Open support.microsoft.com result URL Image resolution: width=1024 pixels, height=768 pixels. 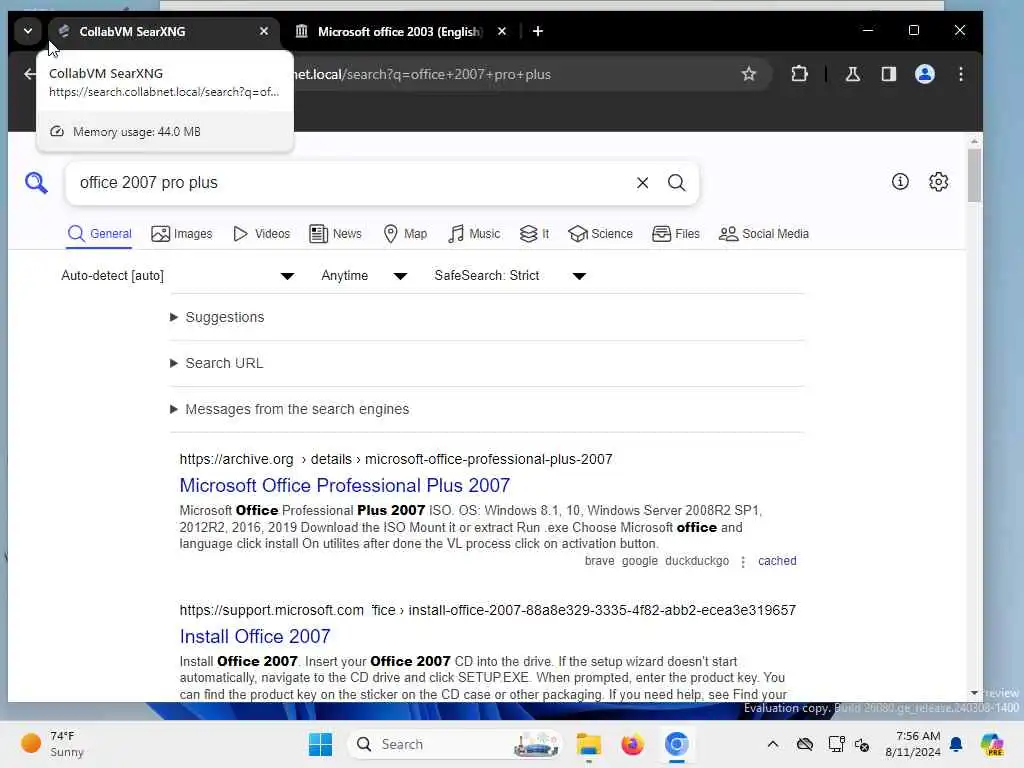pos(487,610)
